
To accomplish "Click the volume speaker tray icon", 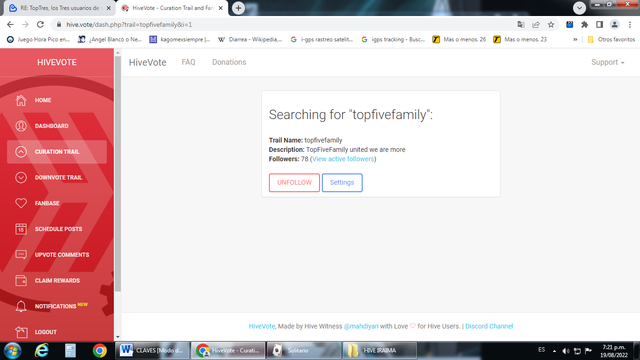I will point(565,351).
